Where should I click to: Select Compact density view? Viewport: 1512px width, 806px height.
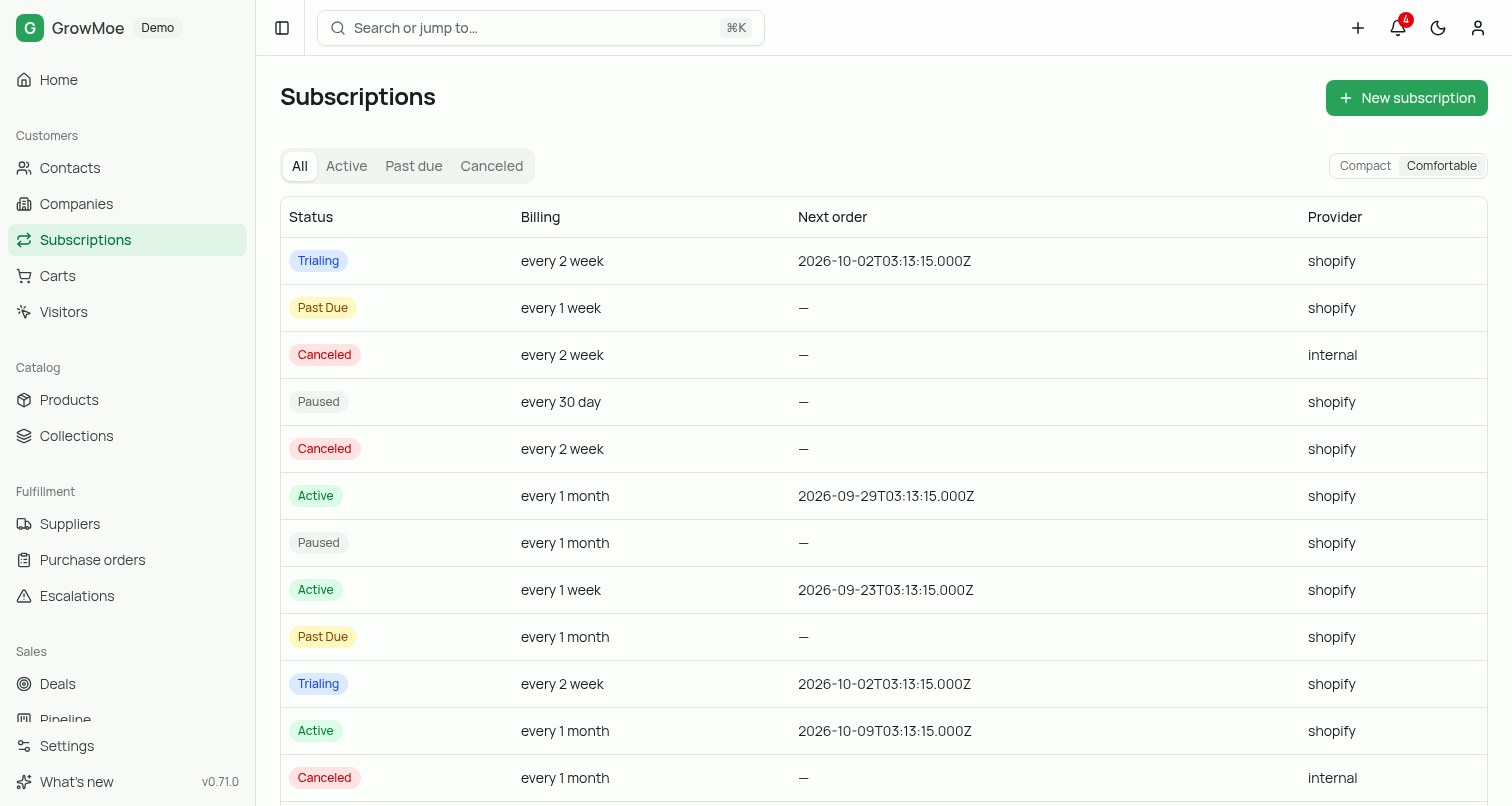(1365, 166)
